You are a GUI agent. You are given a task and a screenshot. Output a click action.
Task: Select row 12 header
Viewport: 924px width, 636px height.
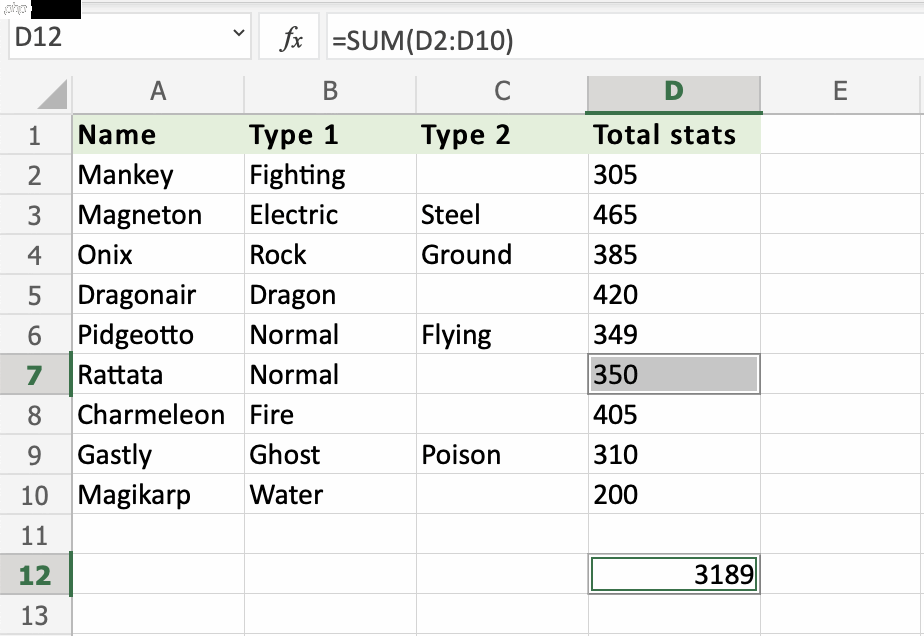point(35,575)
